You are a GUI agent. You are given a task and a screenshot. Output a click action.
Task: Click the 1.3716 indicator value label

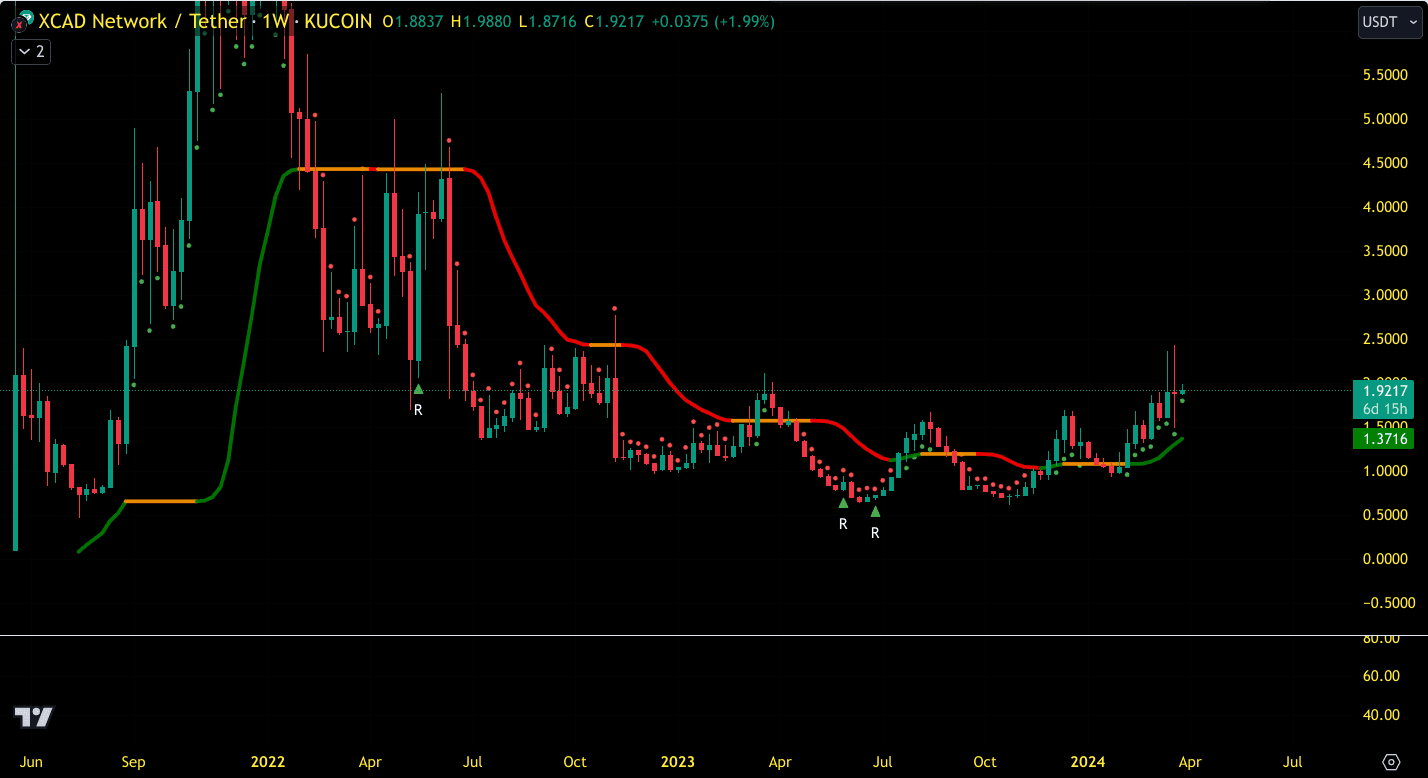(1384, 439)
